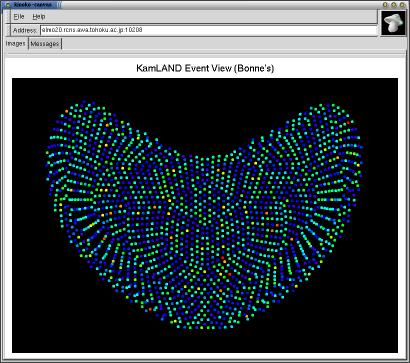The height and width of the screenshot is (363, 410).
Task: Click the Kinoko mushroom logo icon
Action: pos(393,22)
